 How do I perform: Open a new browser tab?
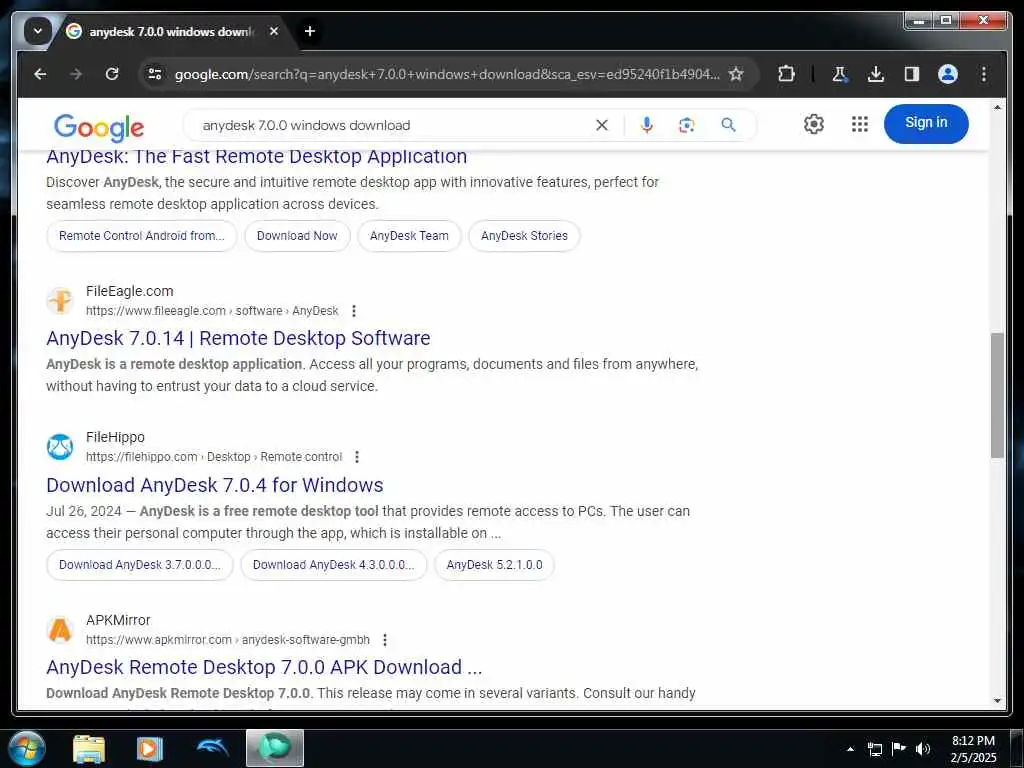click(x=310, y=31)
